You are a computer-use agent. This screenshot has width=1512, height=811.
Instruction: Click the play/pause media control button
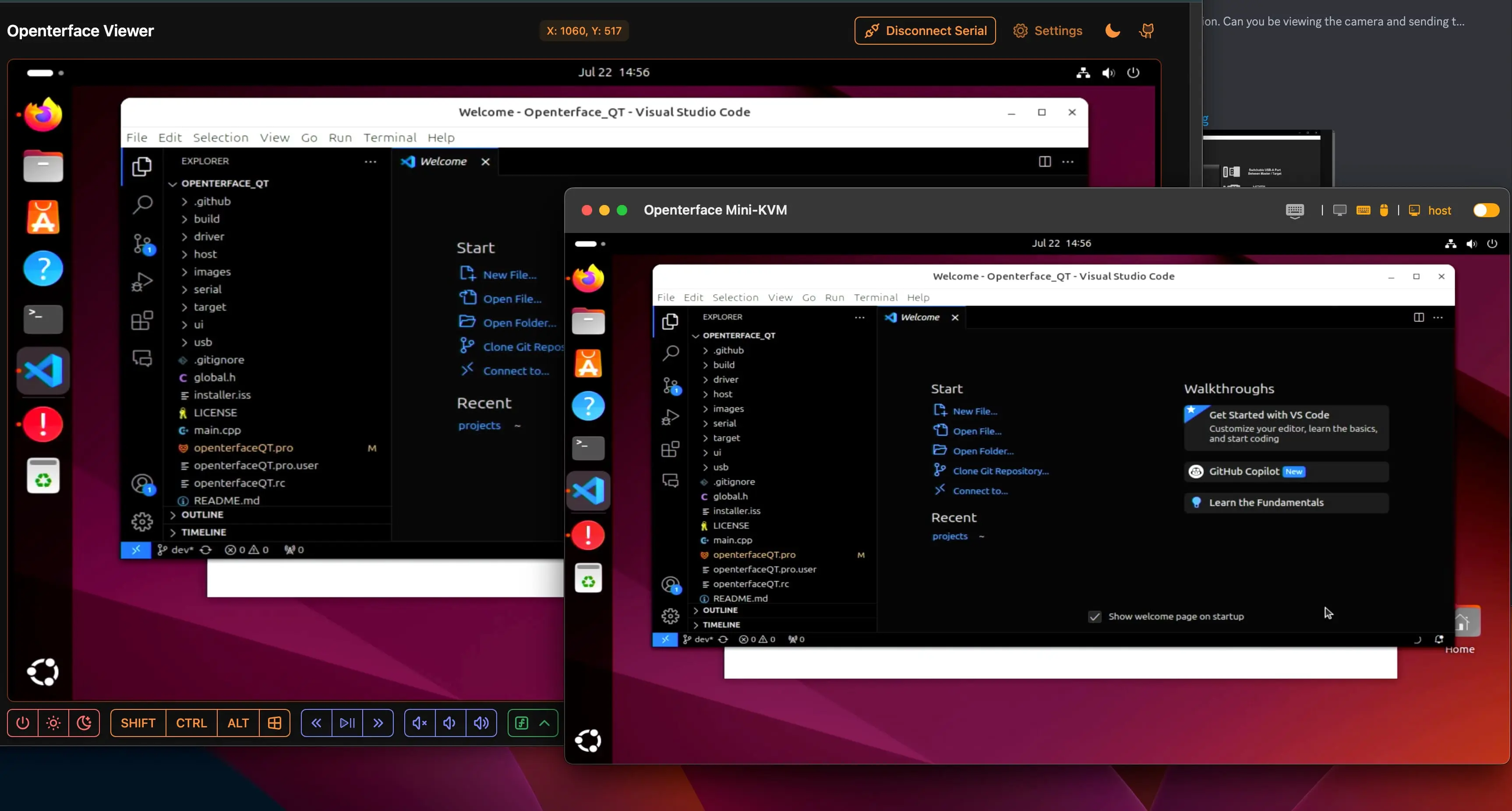click(x=347, y=723)
